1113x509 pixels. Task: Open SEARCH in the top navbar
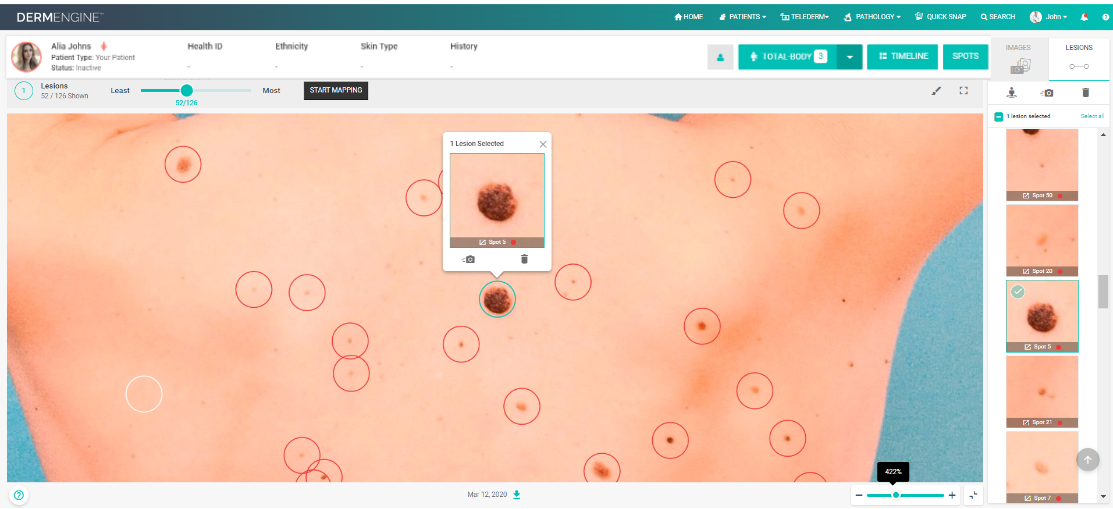pyautogui.click(x=997, y=16)
